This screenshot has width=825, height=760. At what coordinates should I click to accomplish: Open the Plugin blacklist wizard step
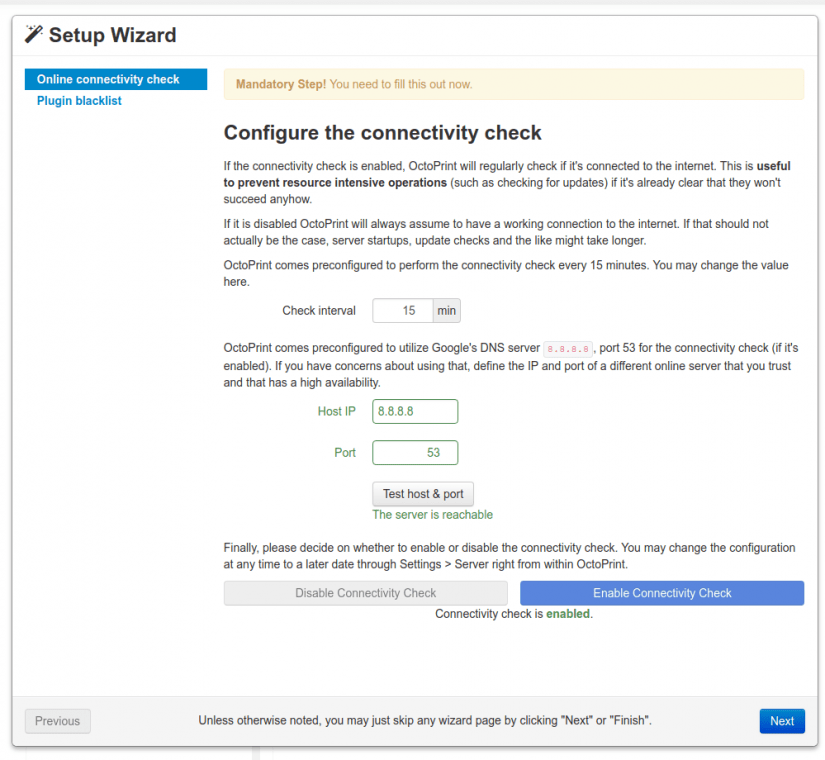79,101
